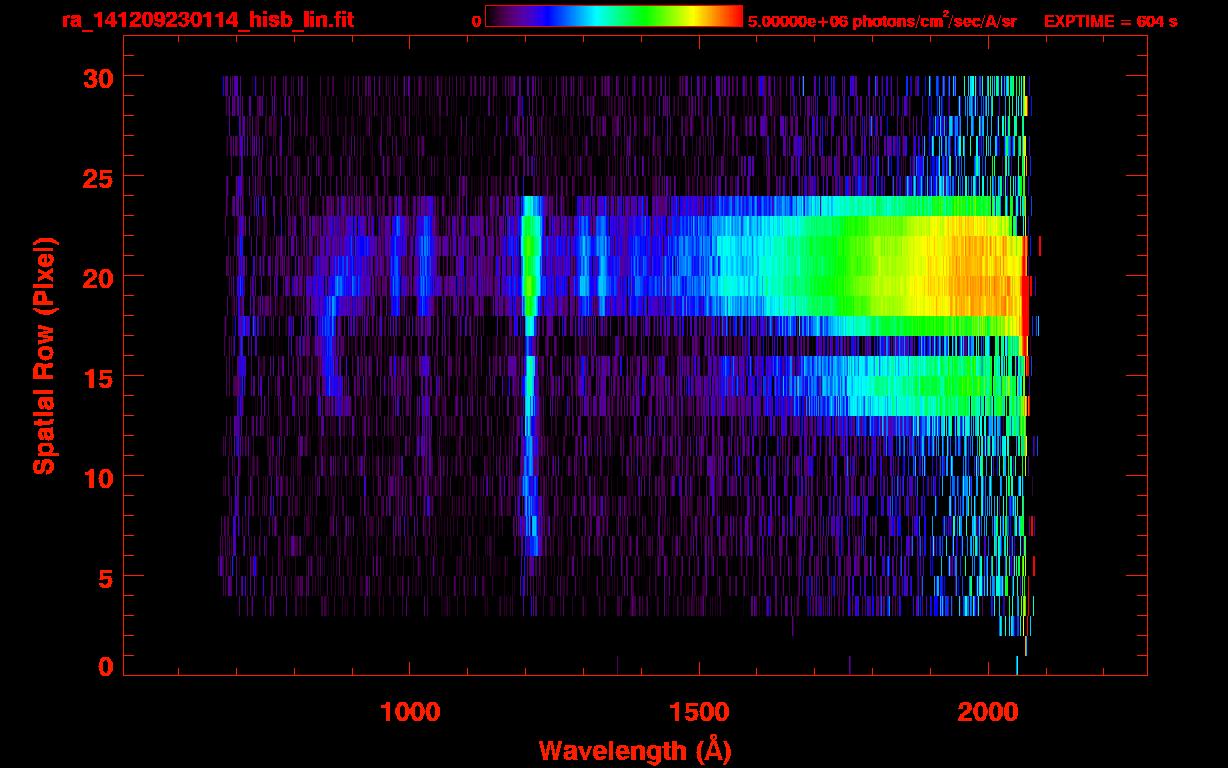
Task: Click the 20 spatial row tick label
Action: click(97, 277)
